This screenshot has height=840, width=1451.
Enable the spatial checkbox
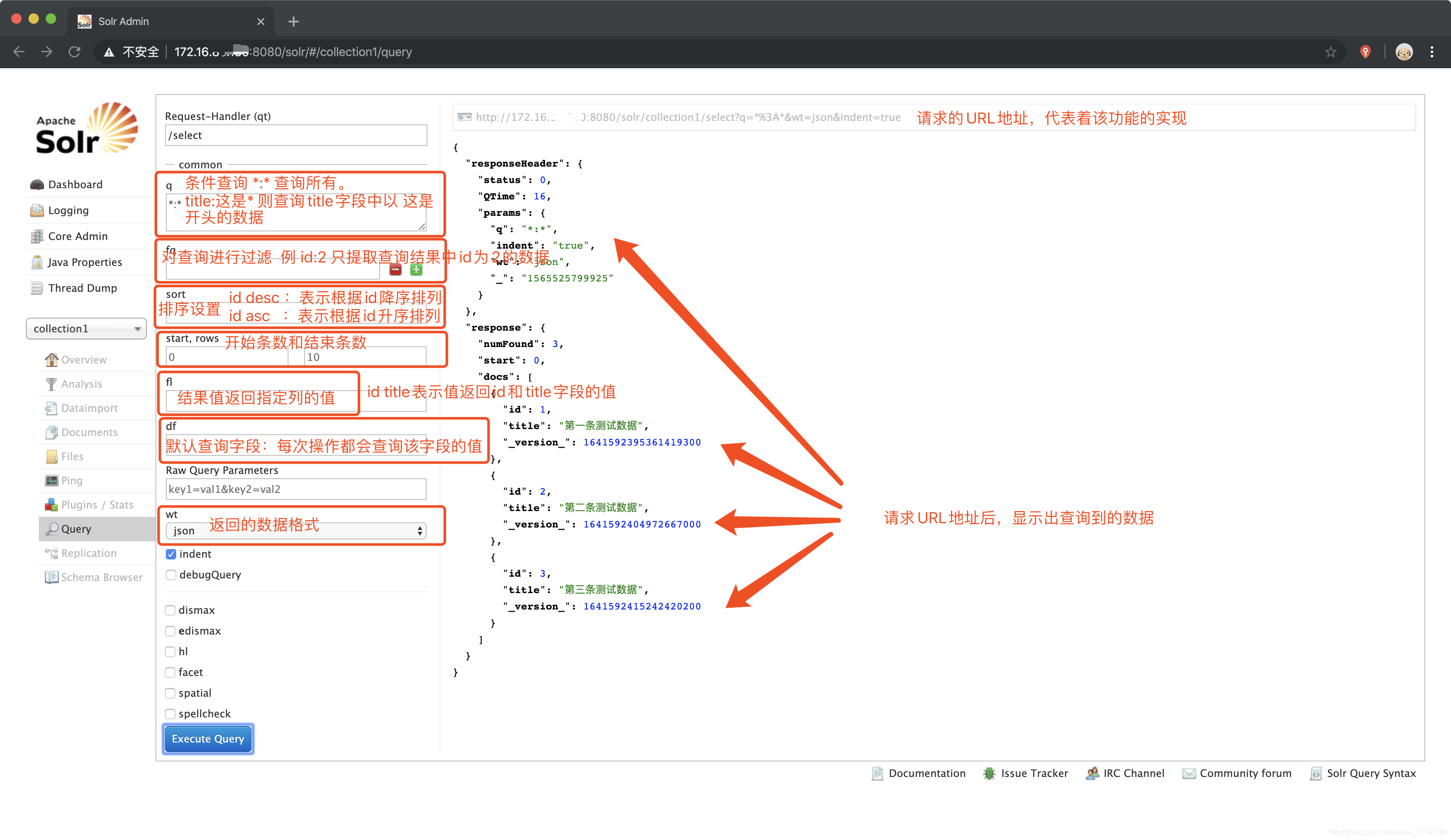pos(171,693)
